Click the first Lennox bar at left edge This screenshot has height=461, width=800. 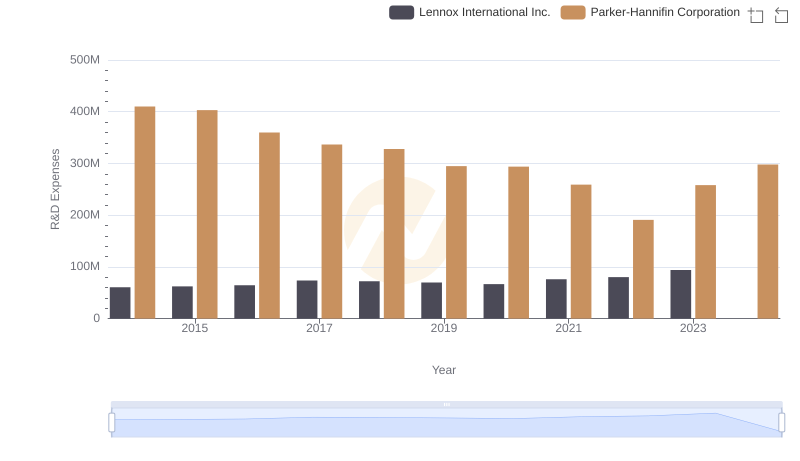point(120,303)
